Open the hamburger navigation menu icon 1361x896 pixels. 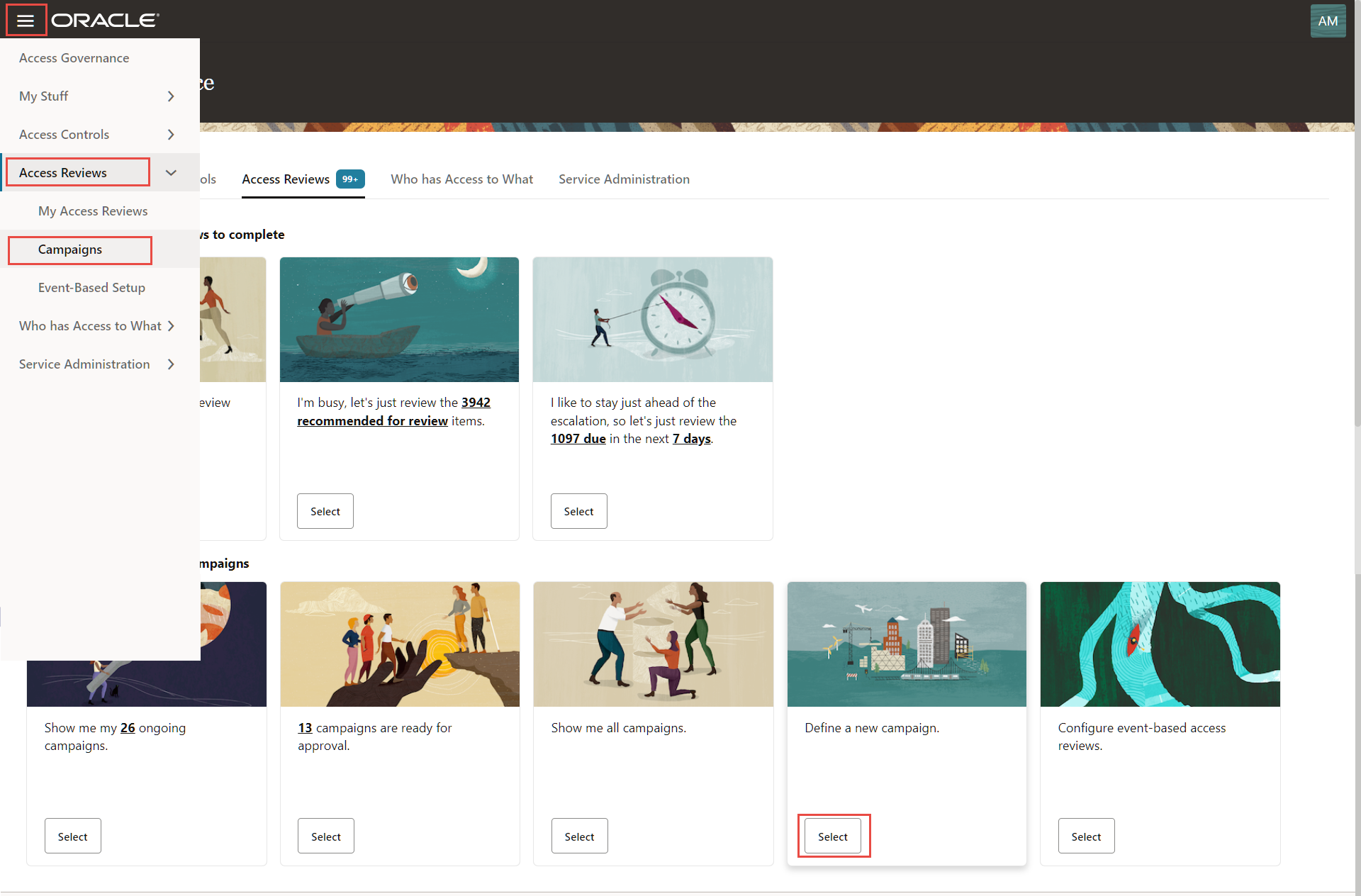[x=26, y=21]
